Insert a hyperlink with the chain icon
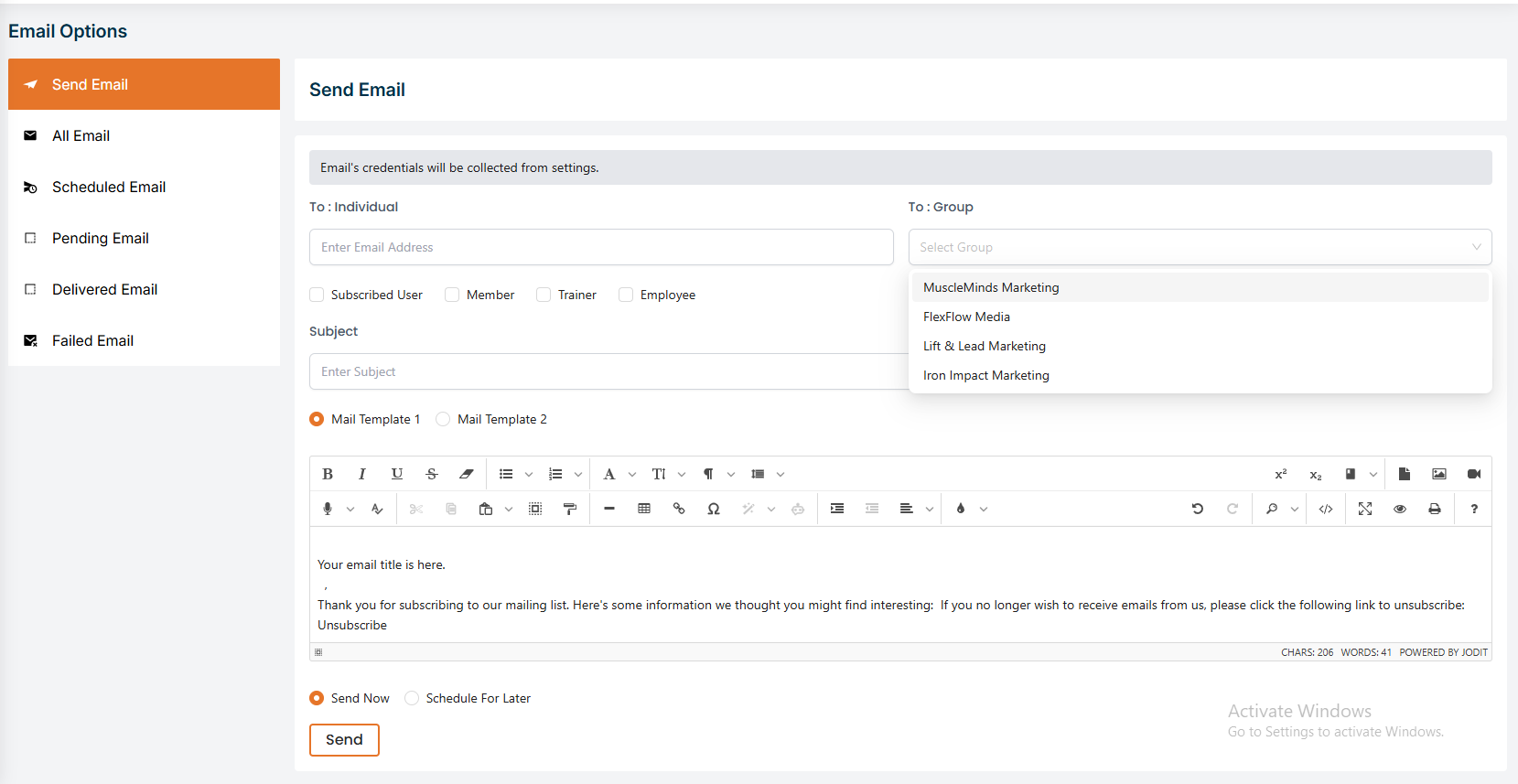The image size is (1518, 784). (679, 509)
